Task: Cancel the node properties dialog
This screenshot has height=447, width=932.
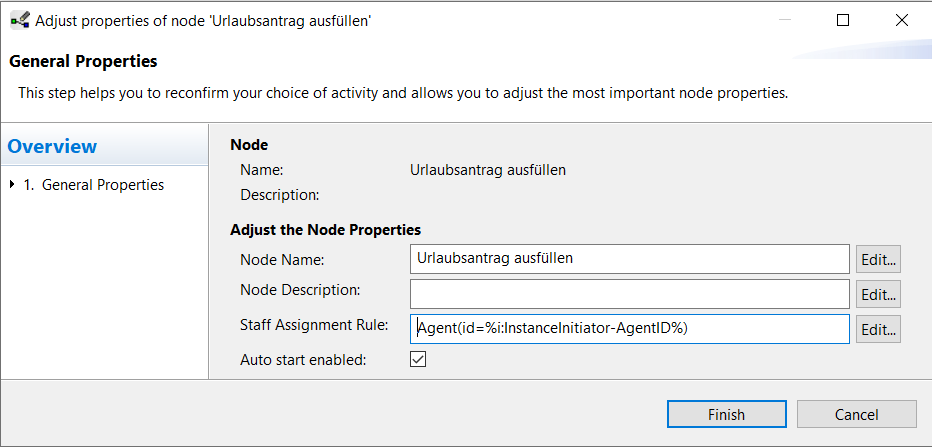Action: pos(857,414)
